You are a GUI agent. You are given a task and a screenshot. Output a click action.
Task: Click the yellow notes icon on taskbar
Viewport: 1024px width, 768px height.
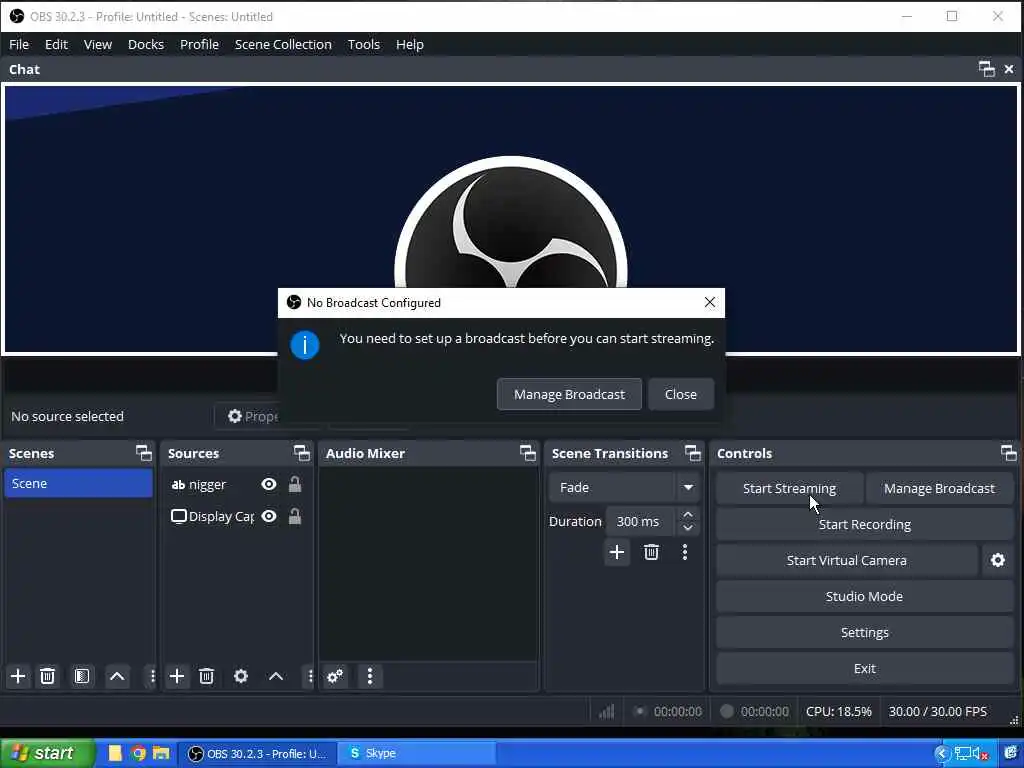[116, 754]
